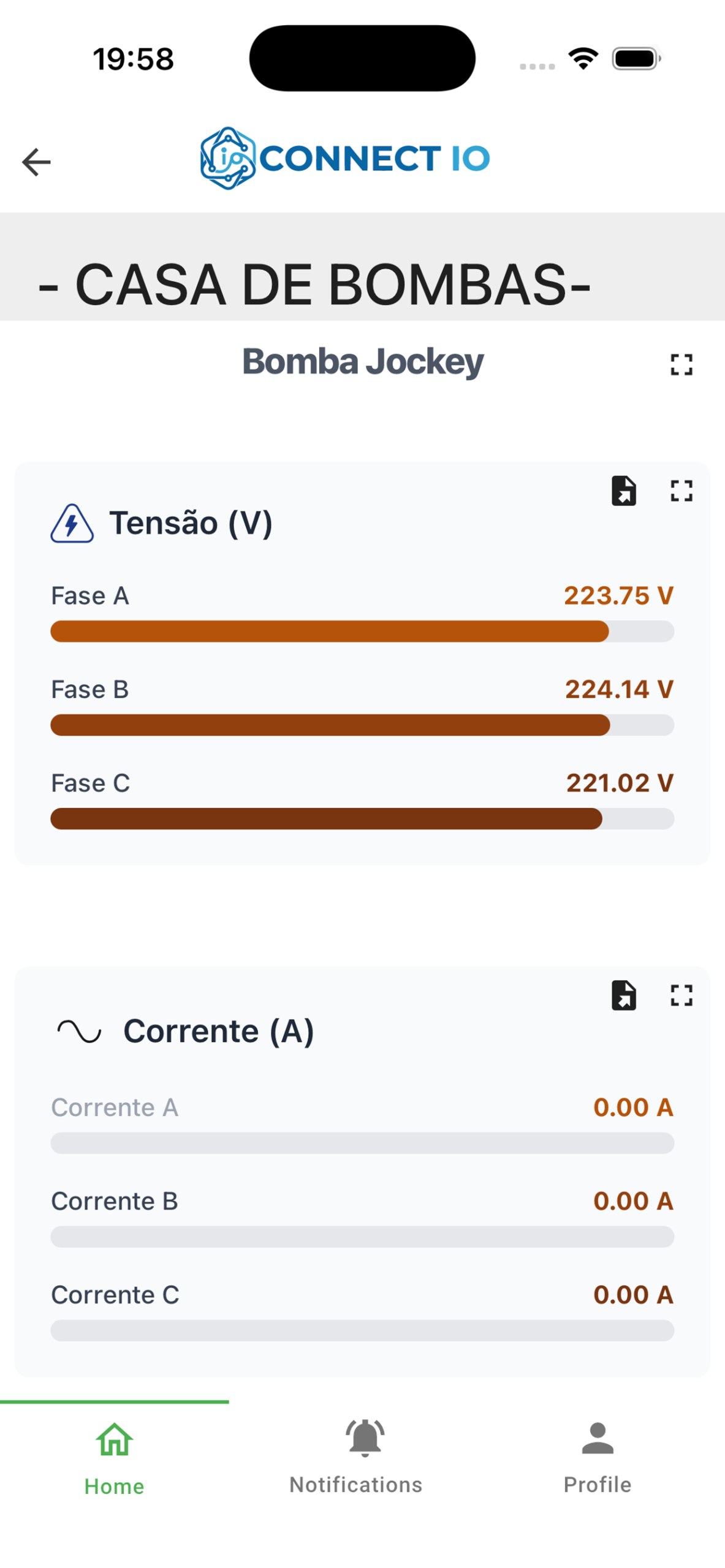Click the Tensão lightning triangle icon
This screenshot has width=725, height=1568.
point(72,524)
